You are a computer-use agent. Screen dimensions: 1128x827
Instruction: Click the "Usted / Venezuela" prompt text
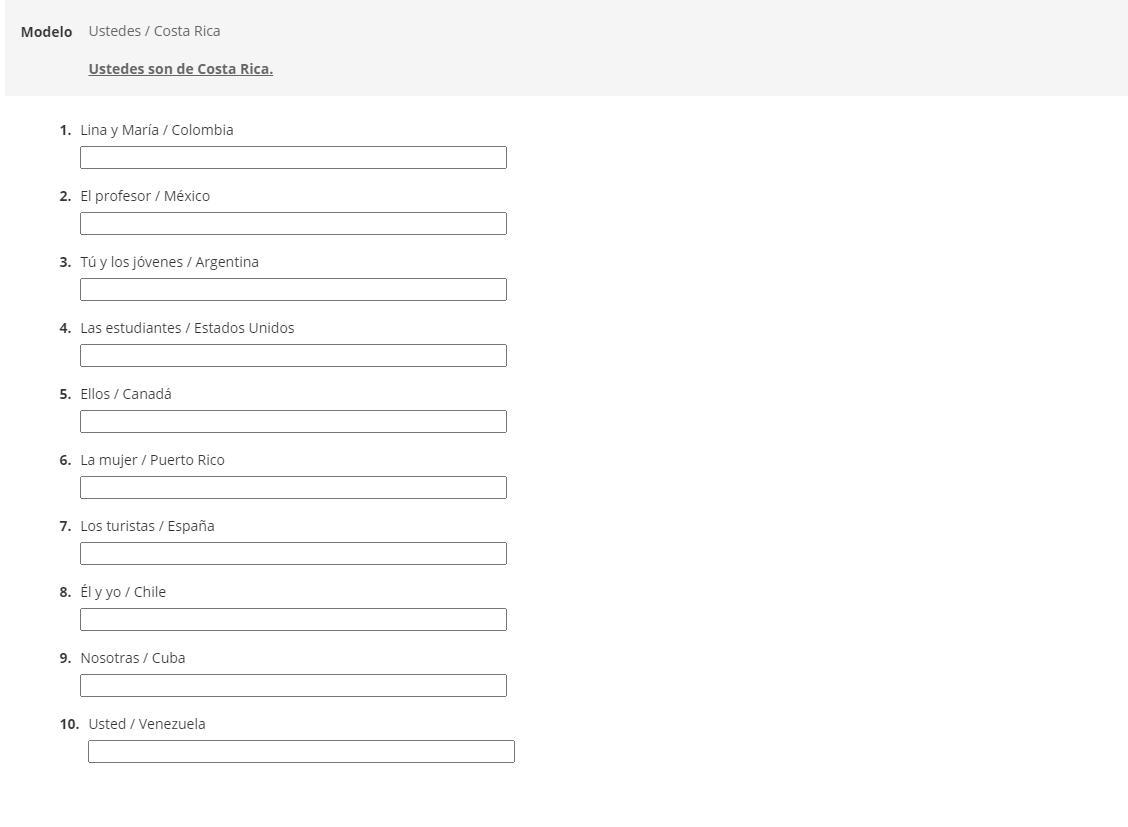[x=147, y=724]
